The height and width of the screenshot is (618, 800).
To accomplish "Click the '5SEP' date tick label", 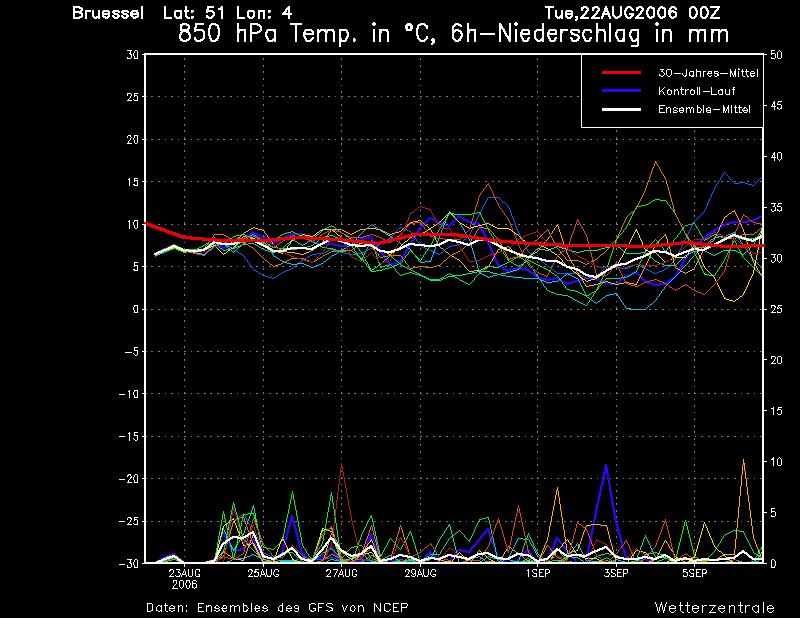I will [694, 573].
